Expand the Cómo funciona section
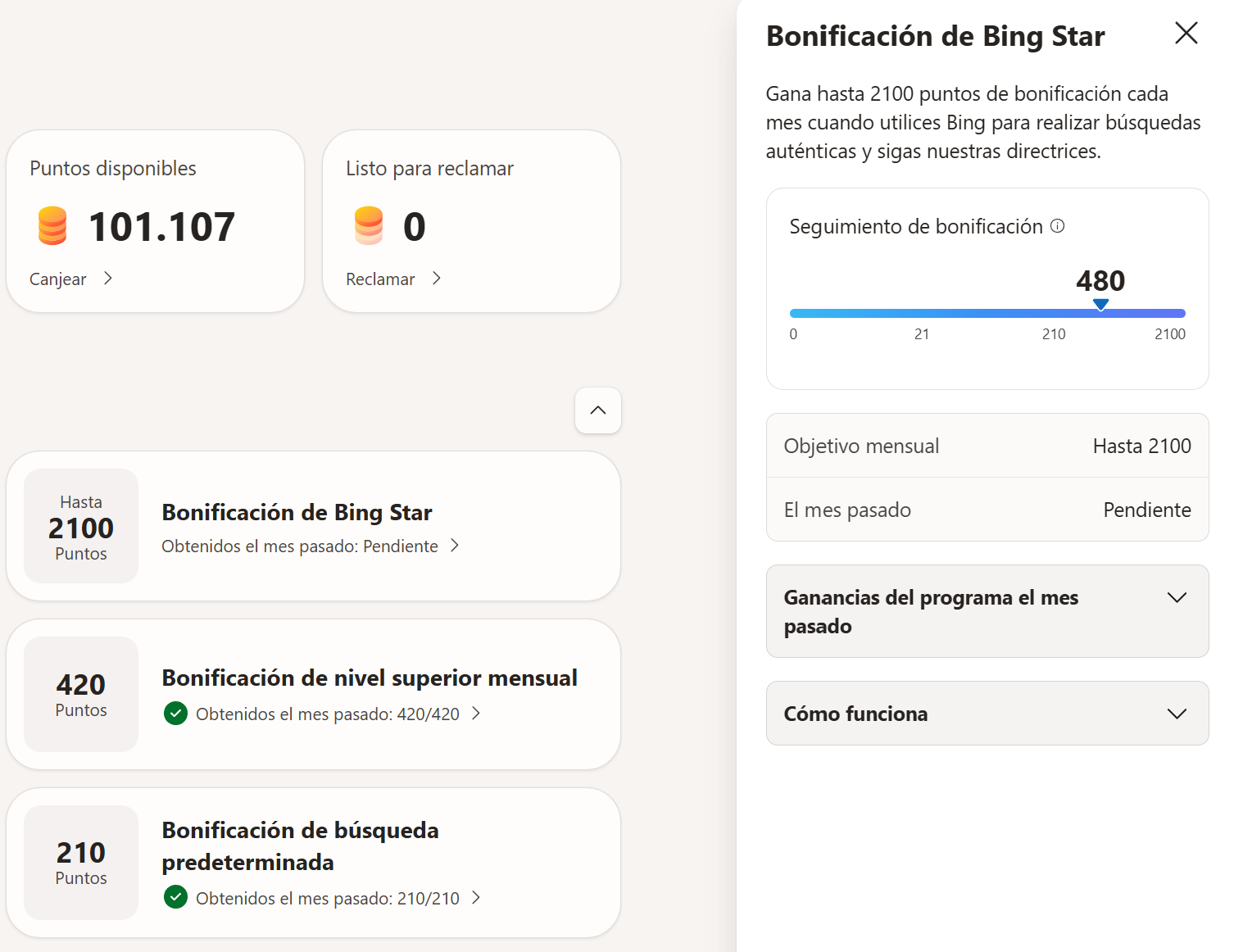The image size is (1234, 952). (987, 714)
